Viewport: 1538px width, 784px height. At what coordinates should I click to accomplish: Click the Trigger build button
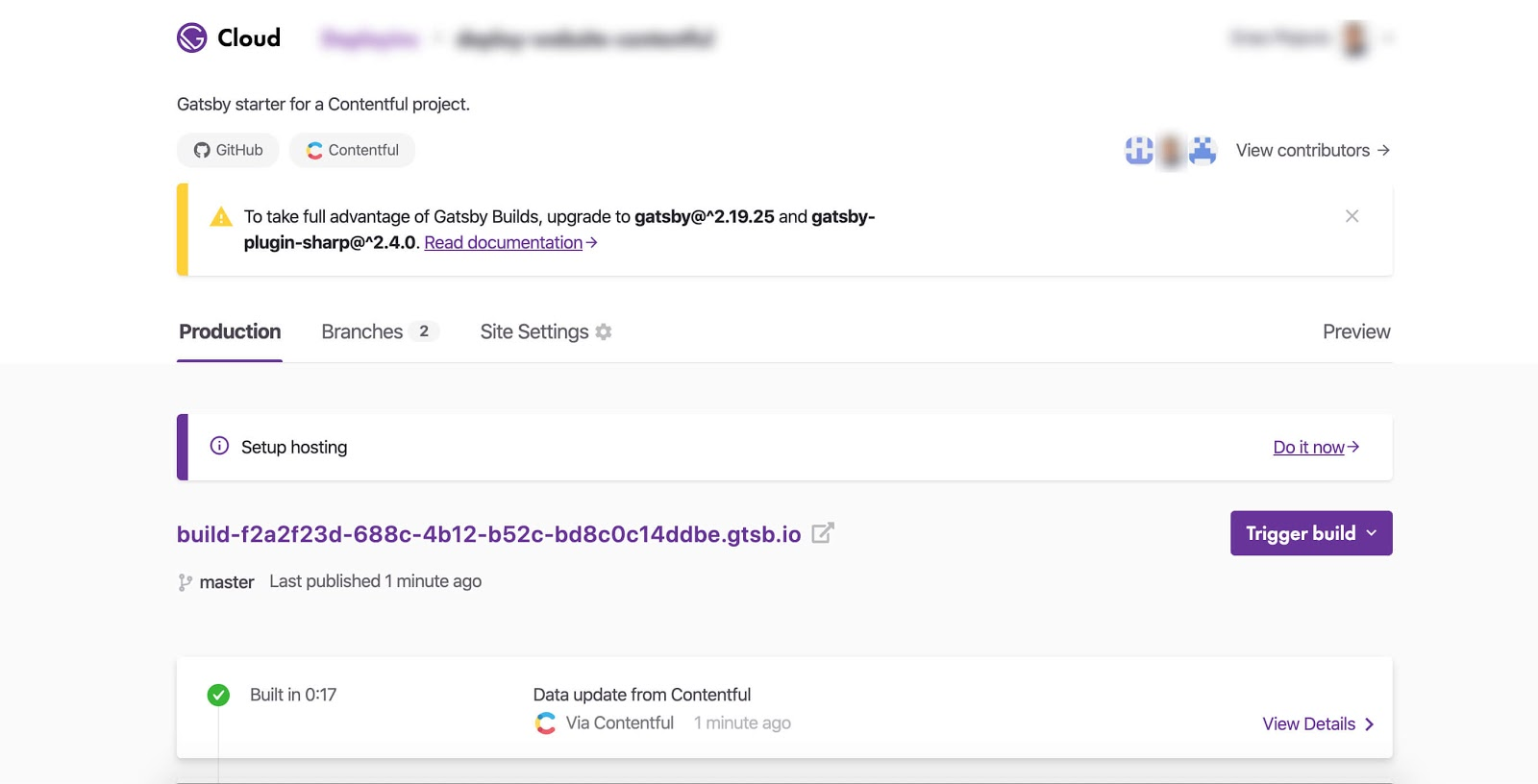point(1311,533)
